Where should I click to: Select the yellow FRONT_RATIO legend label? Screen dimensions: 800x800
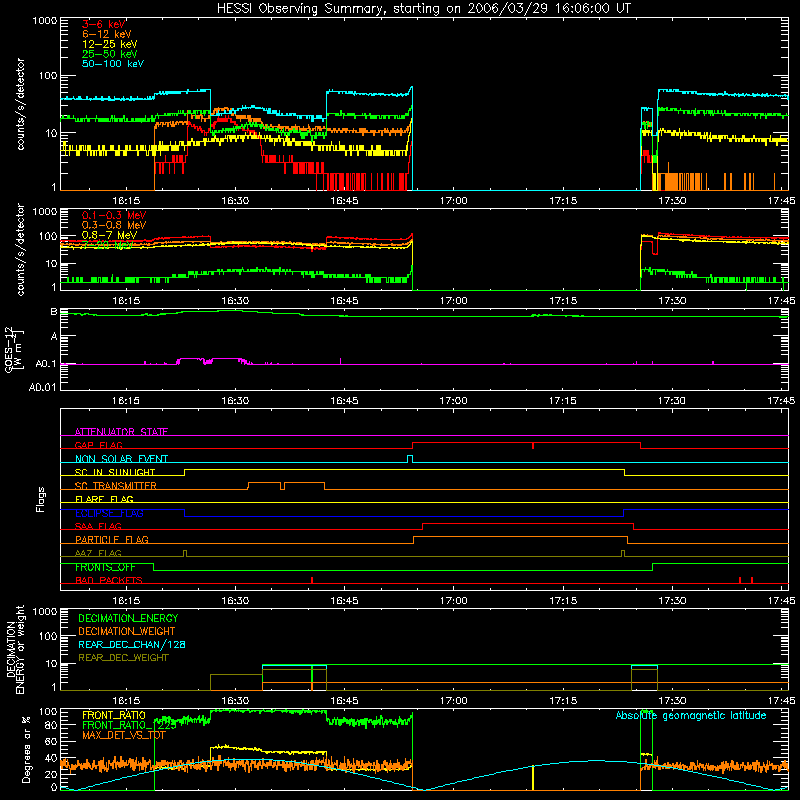point(114,715)
